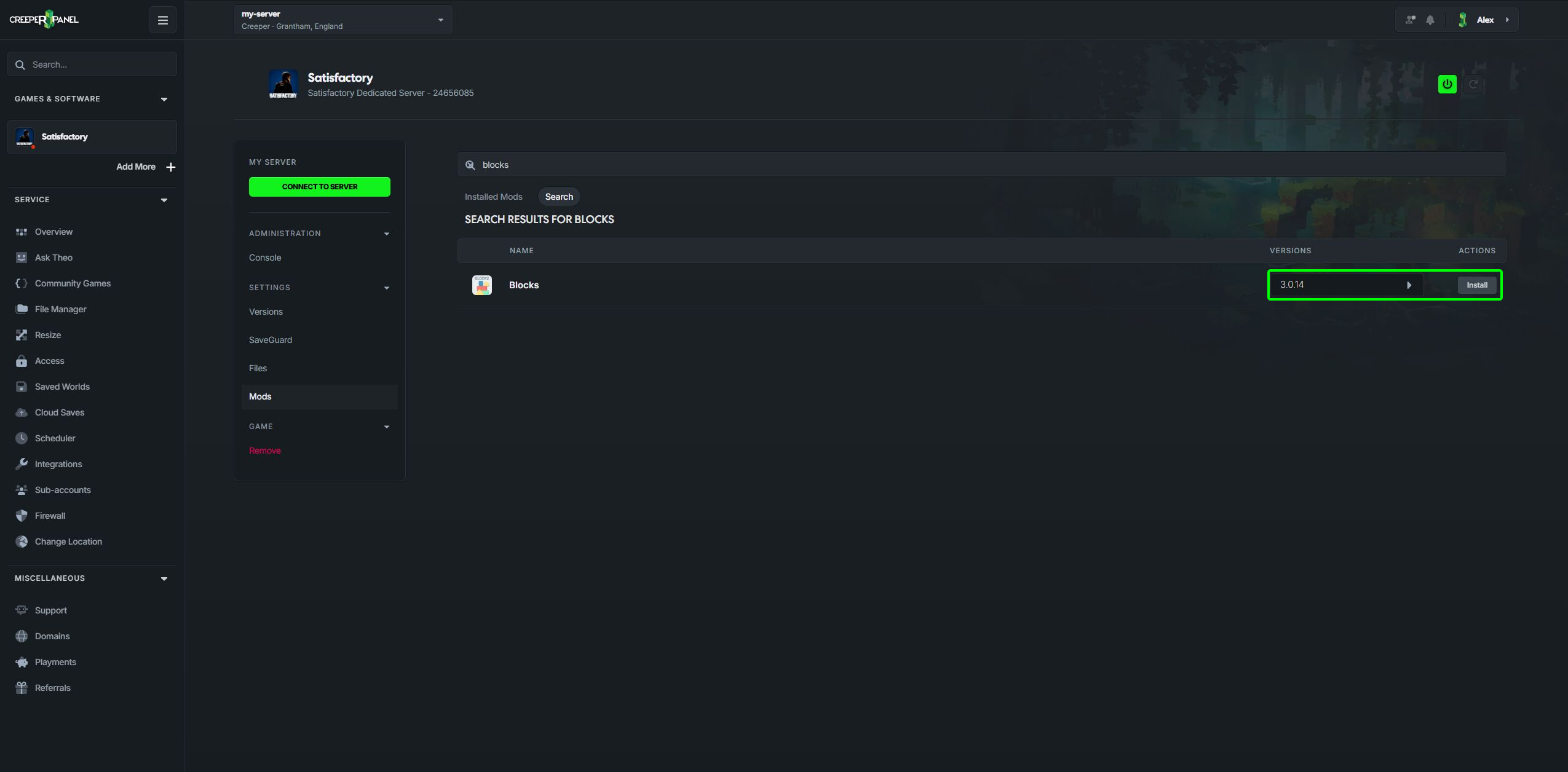Viewport: 1568px width, 772px height.
Task: Open Sub-accounts in the sidebar
Action: tap(63, 490)
